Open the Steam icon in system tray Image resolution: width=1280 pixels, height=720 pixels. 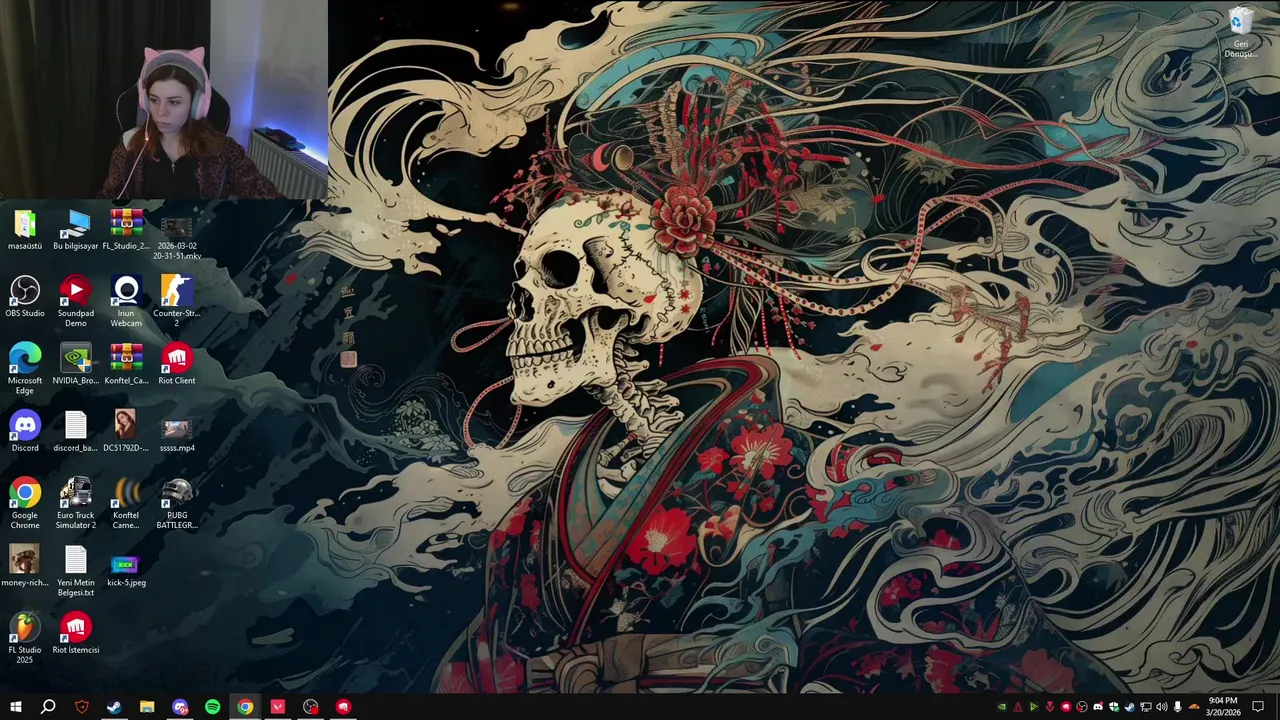tap(1130, 707)
